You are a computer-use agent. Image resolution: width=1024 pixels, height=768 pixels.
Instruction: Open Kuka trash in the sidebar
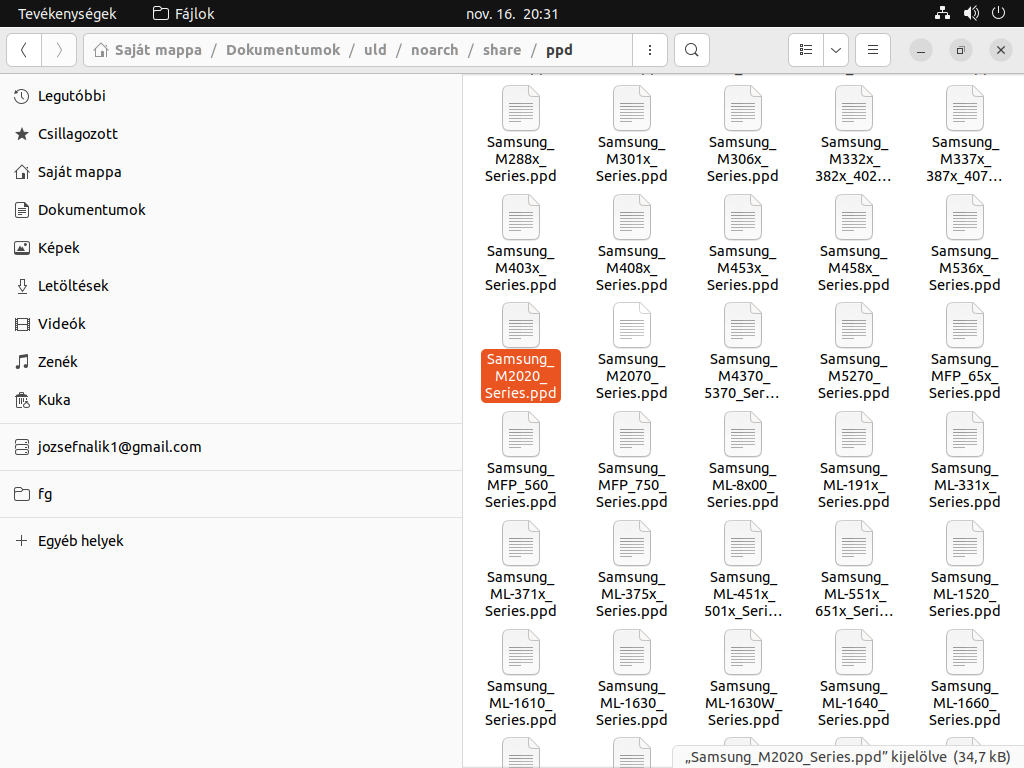click(x=231, y=400)
